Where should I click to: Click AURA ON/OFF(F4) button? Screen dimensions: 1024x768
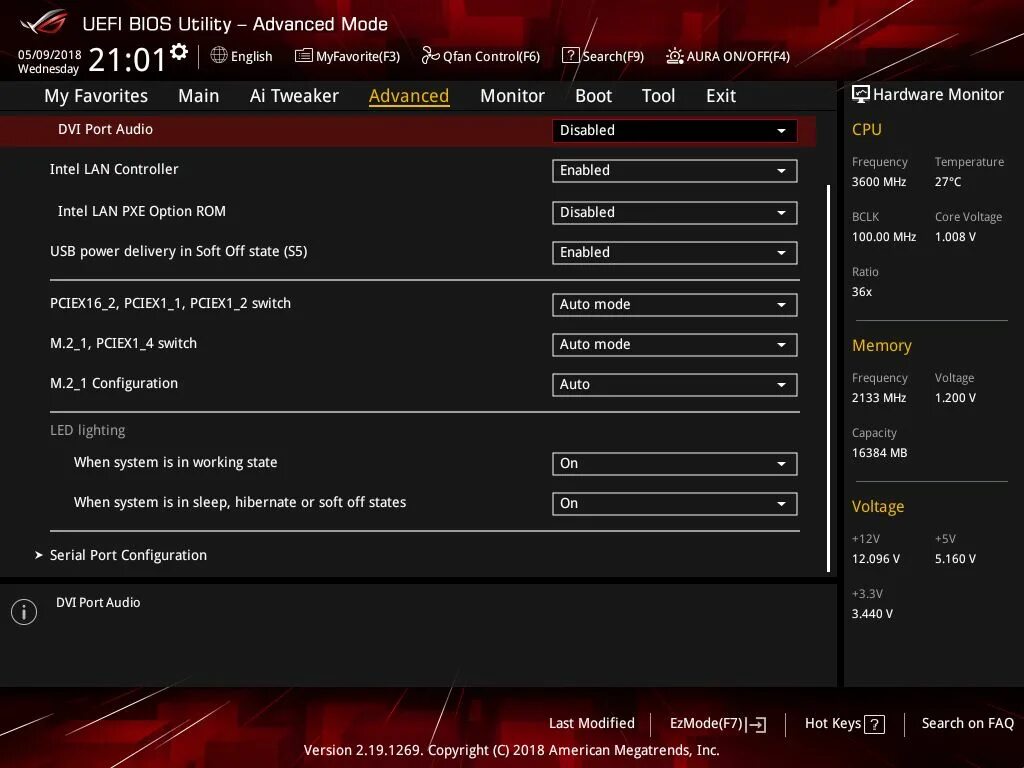728,56
